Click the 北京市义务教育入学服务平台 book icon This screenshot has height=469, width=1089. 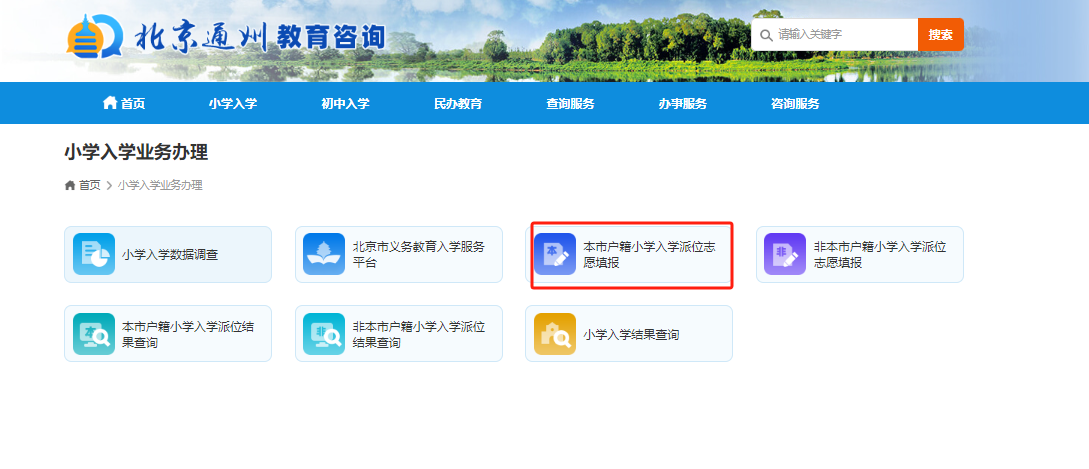[324, 254]
